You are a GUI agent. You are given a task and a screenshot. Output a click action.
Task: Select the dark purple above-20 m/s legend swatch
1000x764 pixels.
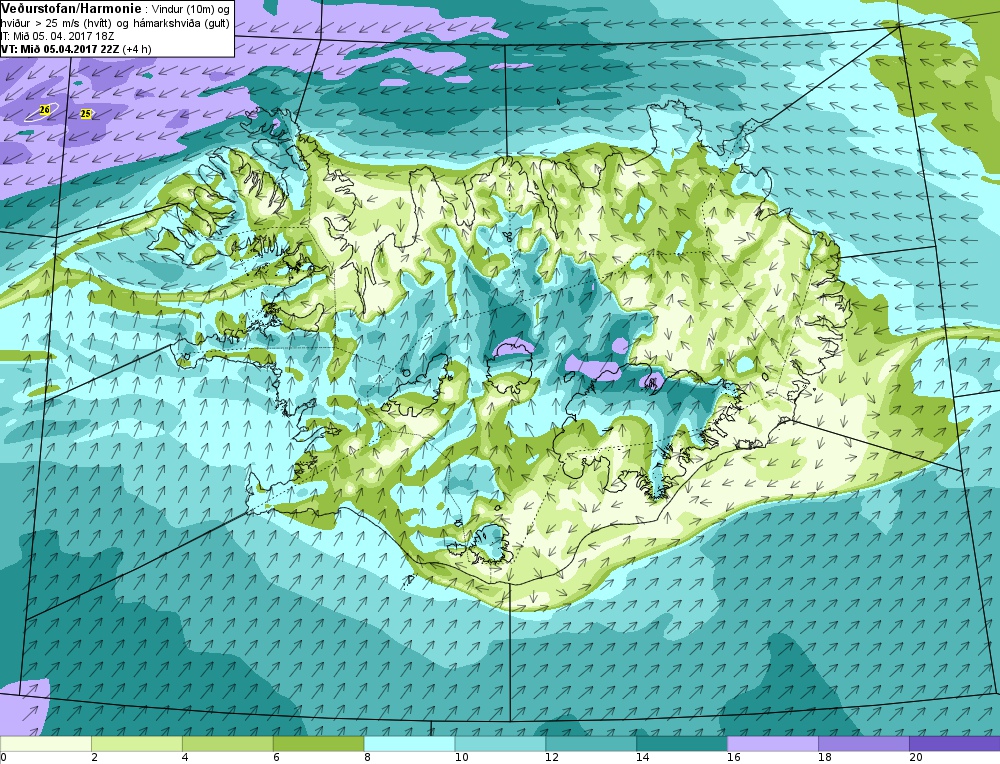(955, 744)
